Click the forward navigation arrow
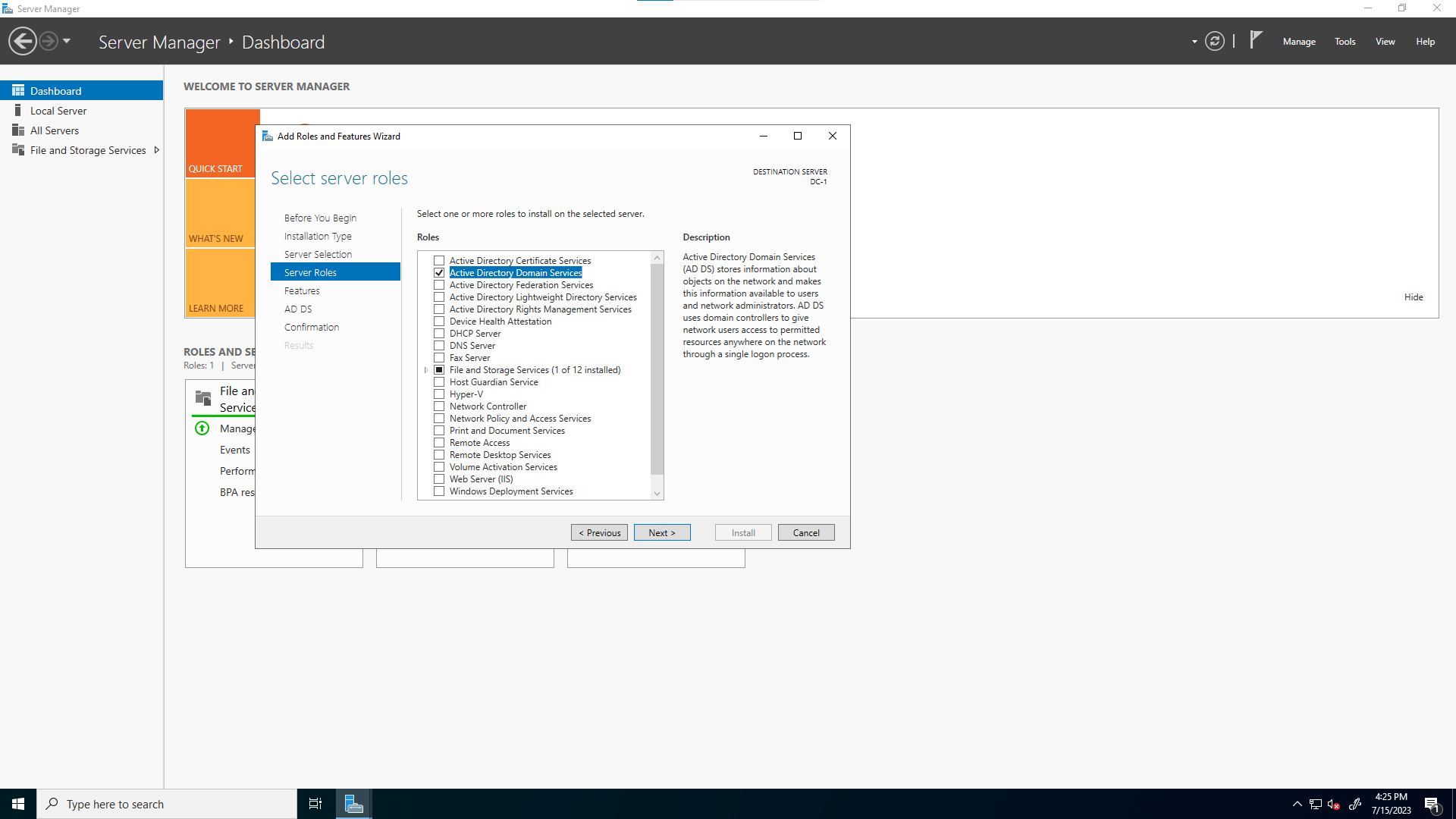The height and width of the screenshot is (819, 1456). (49, 41)
